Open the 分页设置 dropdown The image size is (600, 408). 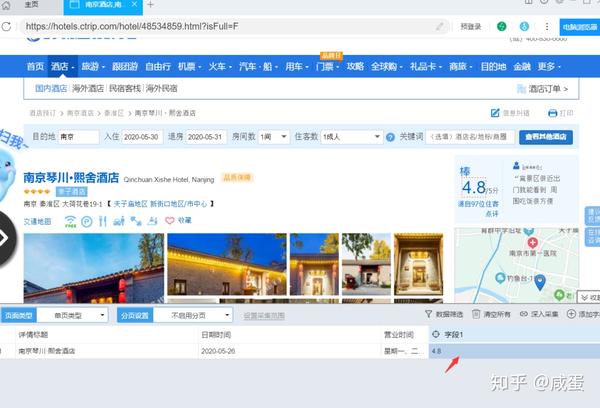tap(193, 315)
